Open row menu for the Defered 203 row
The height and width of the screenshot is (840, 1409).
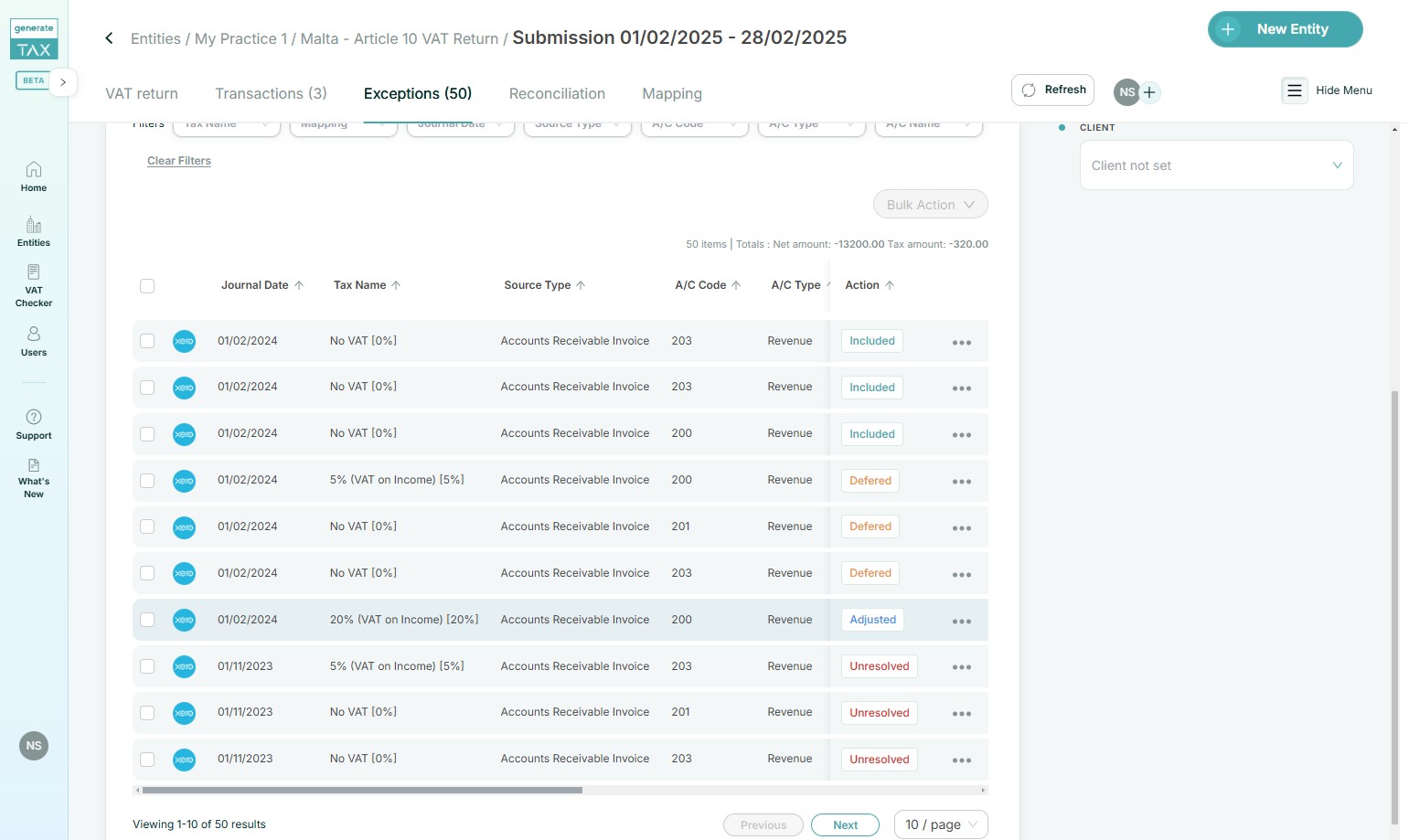[962, 575]
